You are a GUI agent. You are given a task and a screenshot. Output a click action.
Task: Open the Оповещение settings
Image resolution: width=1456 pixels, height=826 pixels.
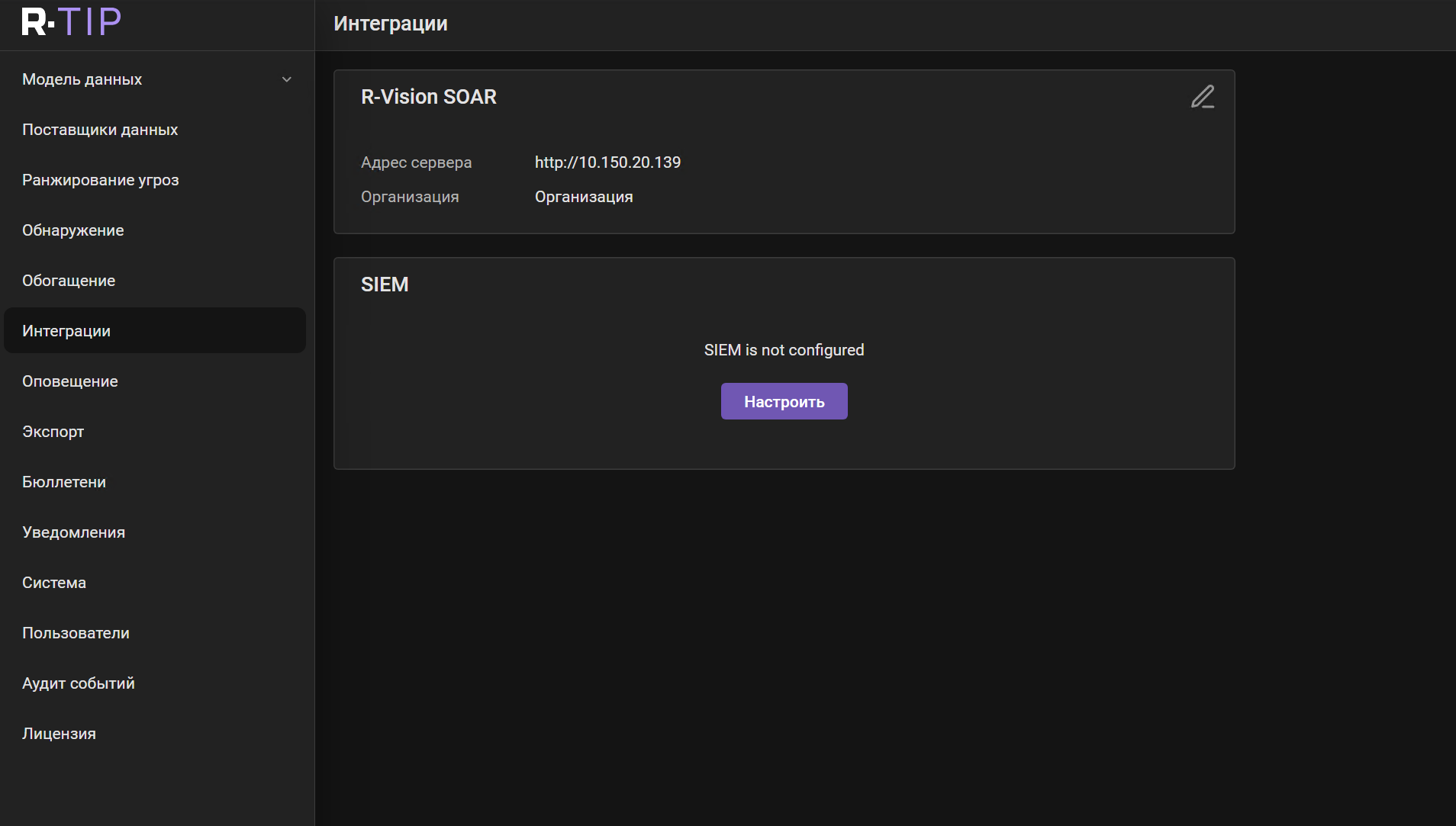tap(69, 381)
